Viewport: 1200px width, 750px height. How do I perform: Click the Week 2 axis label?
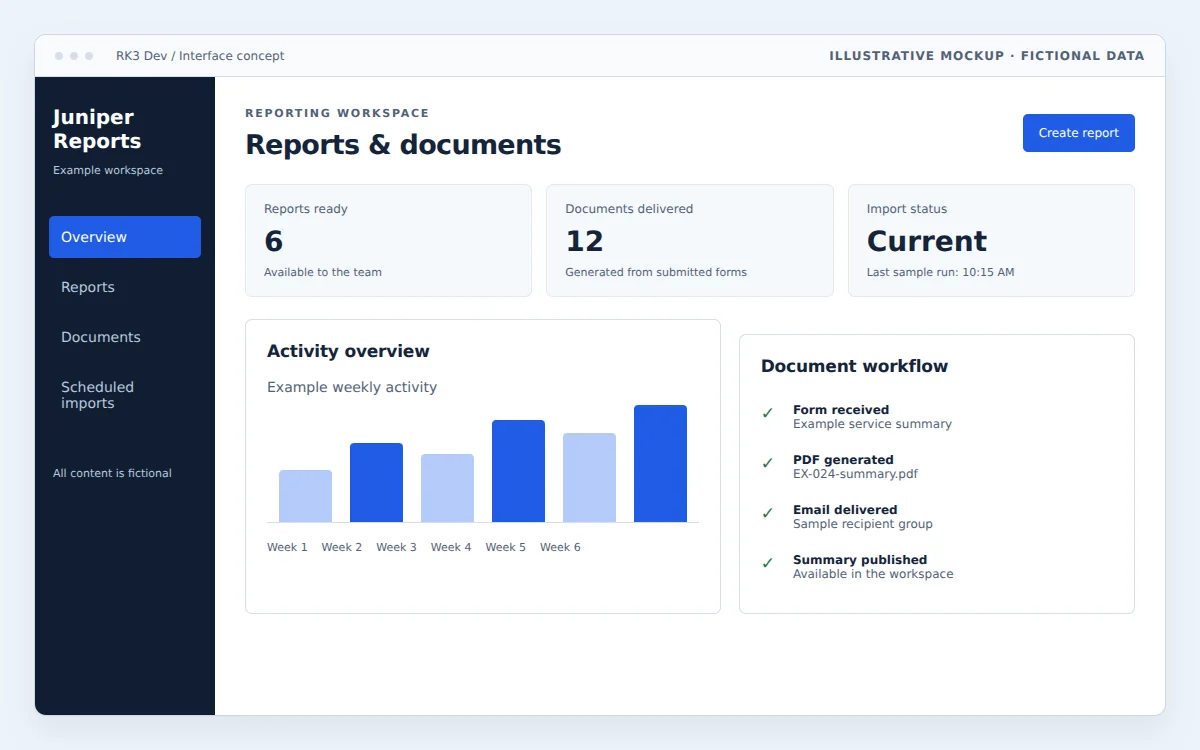click(x=342, y=547)
